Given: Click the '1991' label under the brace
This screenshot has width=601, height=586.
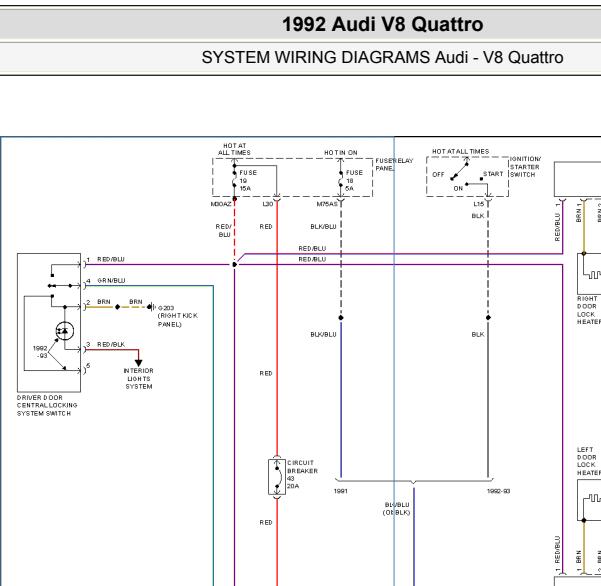Looking at the screenshot, I should 340,491.
